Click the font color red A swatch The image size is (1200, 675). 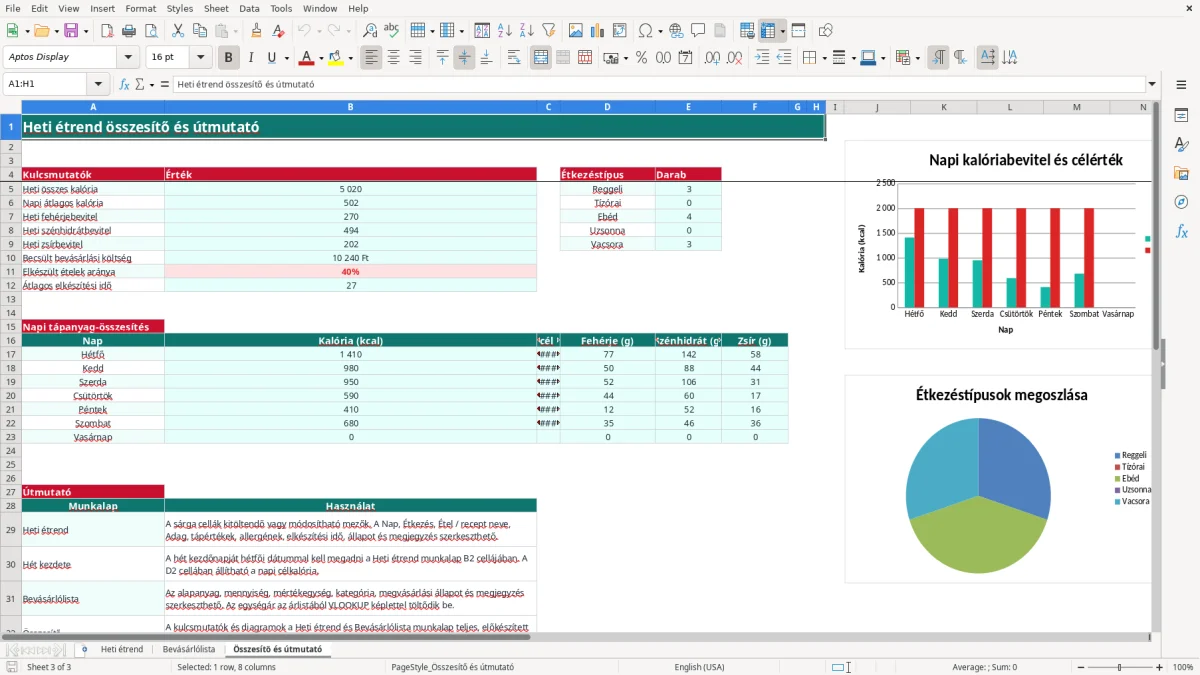306,58
